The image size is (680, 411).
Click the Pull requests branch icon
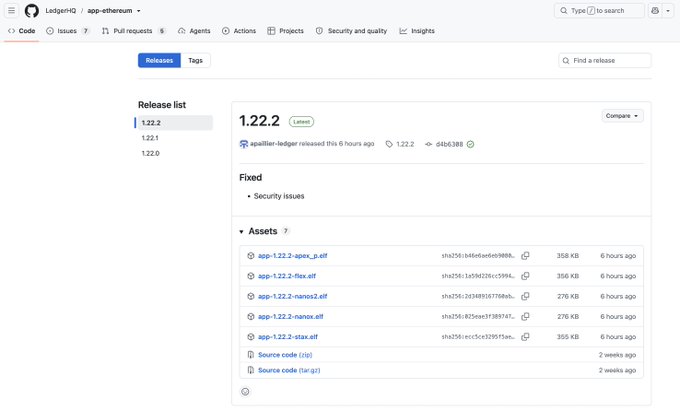(x=105, y=31)
